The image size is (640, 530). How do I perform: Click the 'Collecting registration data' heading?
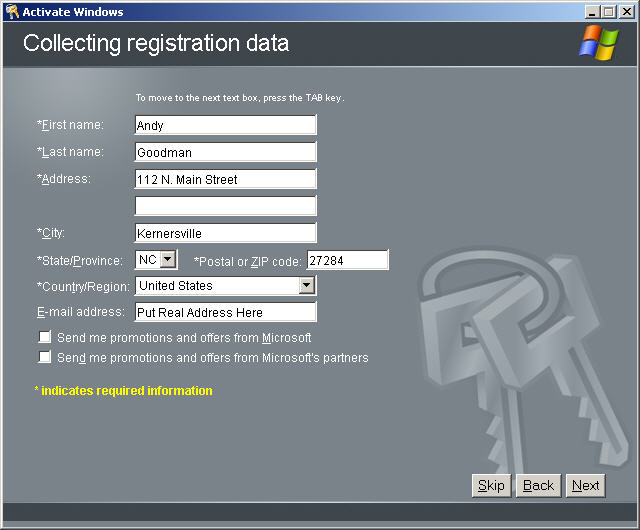tap(156, 43)
